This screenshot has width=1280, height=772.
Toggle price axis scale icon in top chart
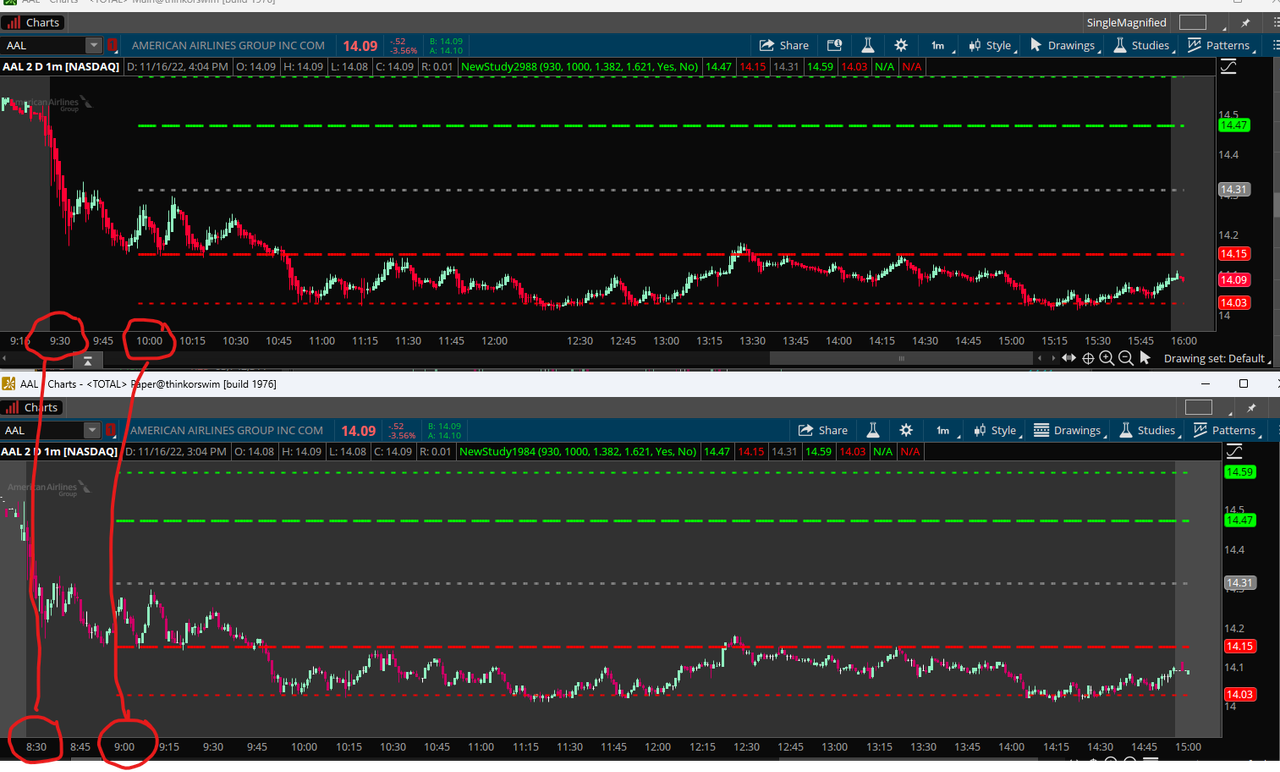[1228, 67]
